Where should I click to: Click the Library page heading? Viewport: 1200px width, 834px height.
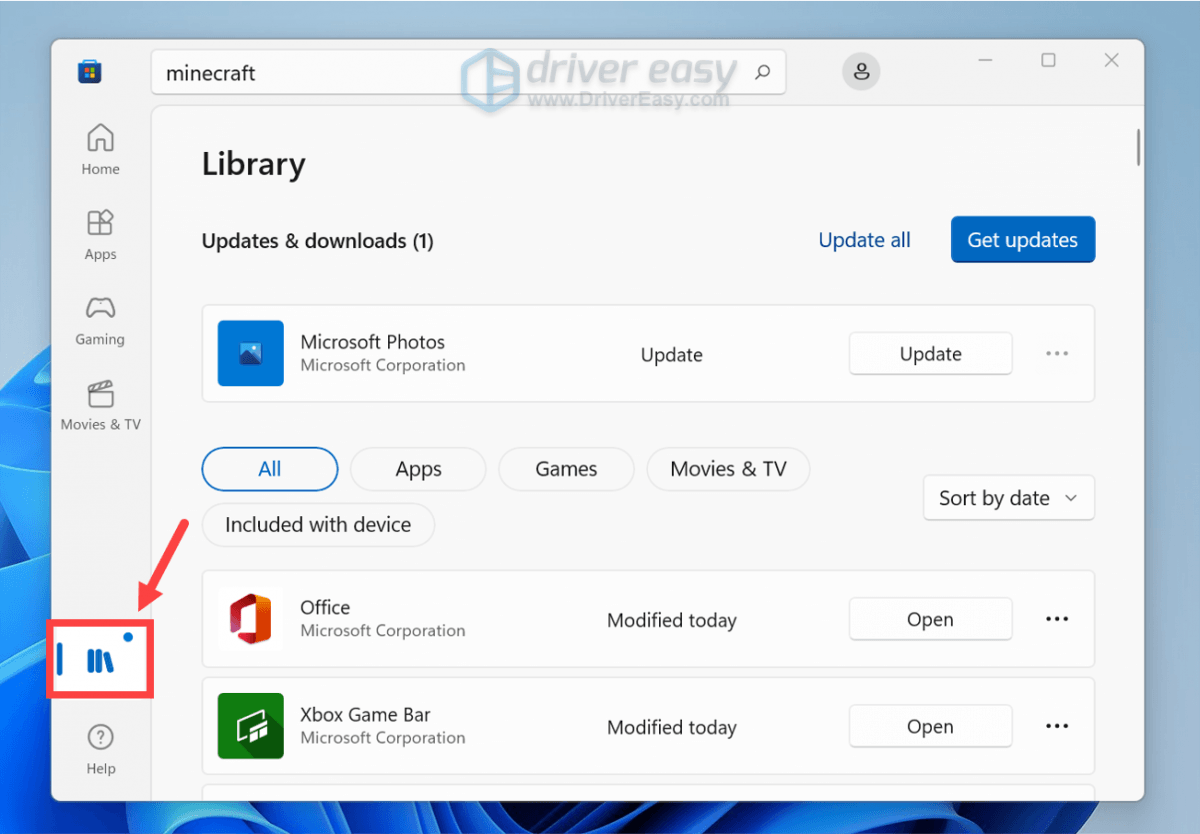click(x=254, y=164)
